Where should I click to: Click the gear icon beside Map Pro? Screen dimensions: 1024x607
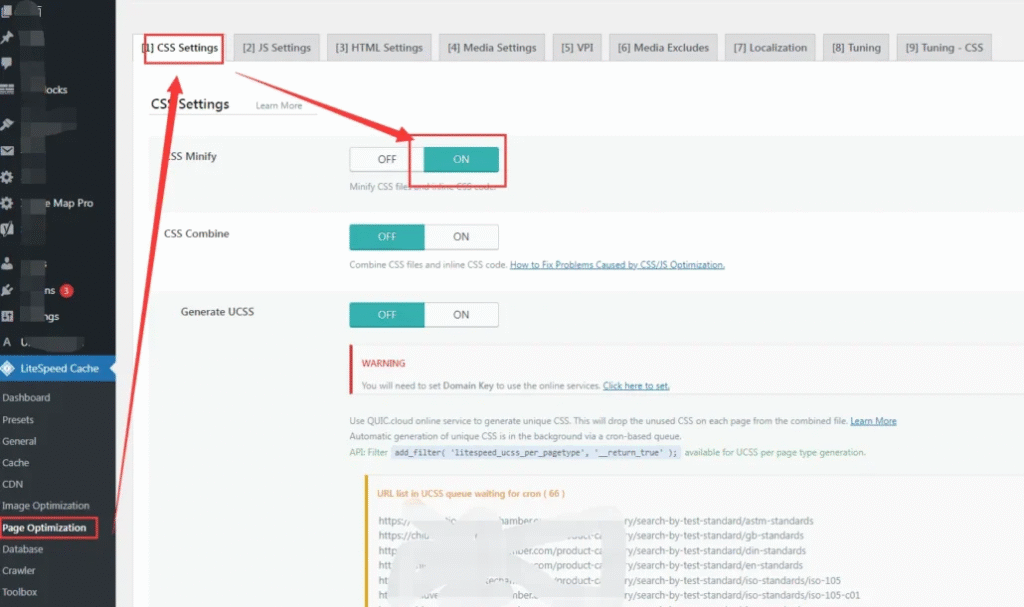point(7,203)
